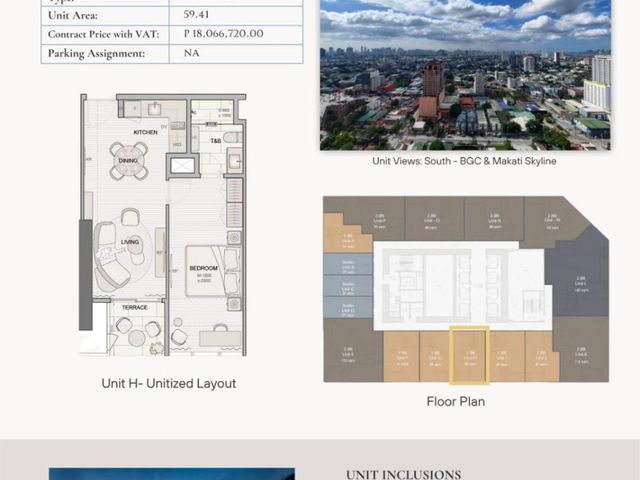Viewport: 640px width, 480px height.
Task: Select the price P 18,066,720.00
Action: (223, 33)
